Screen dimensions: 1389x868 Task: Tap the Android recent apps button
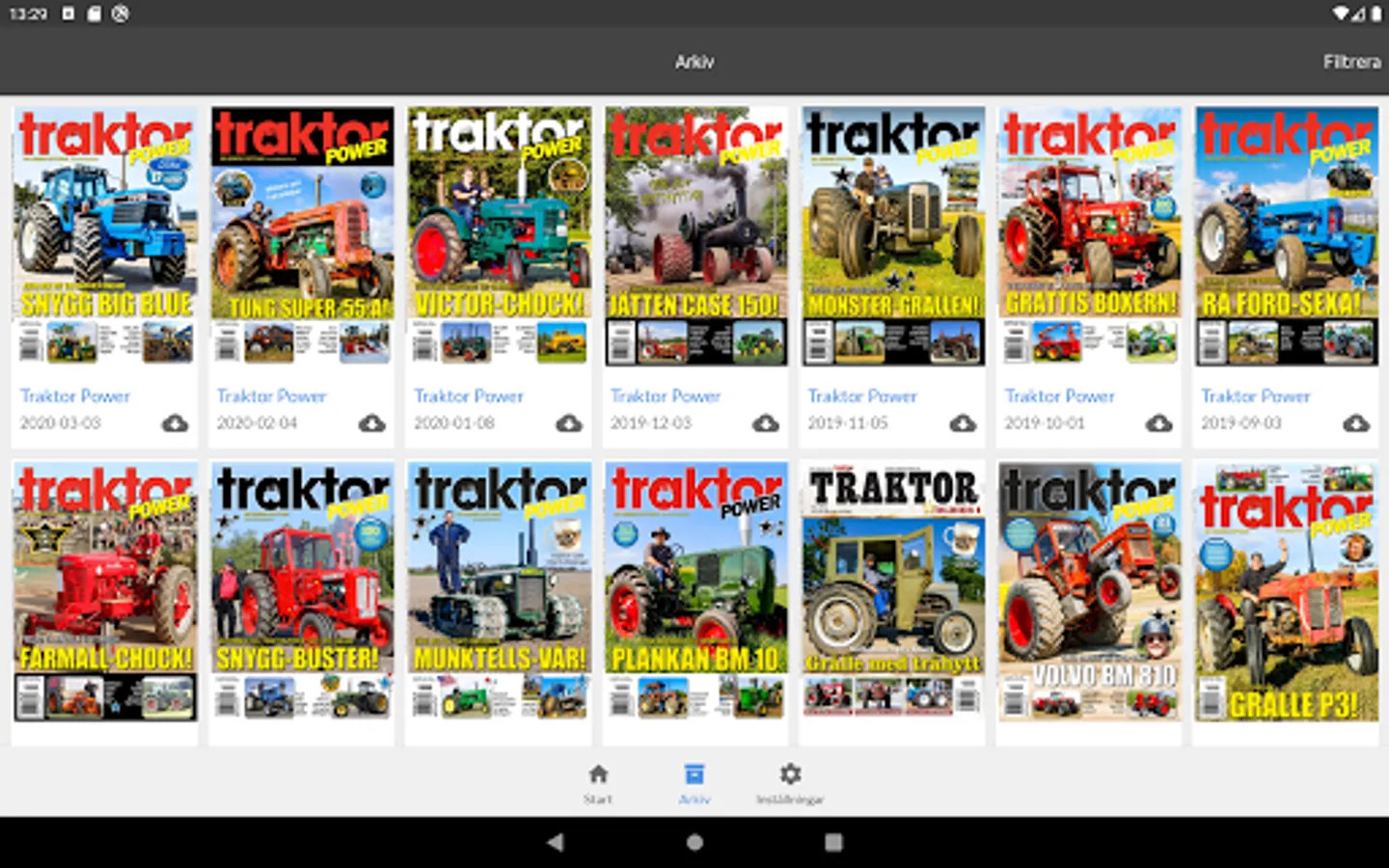[833, 842]
